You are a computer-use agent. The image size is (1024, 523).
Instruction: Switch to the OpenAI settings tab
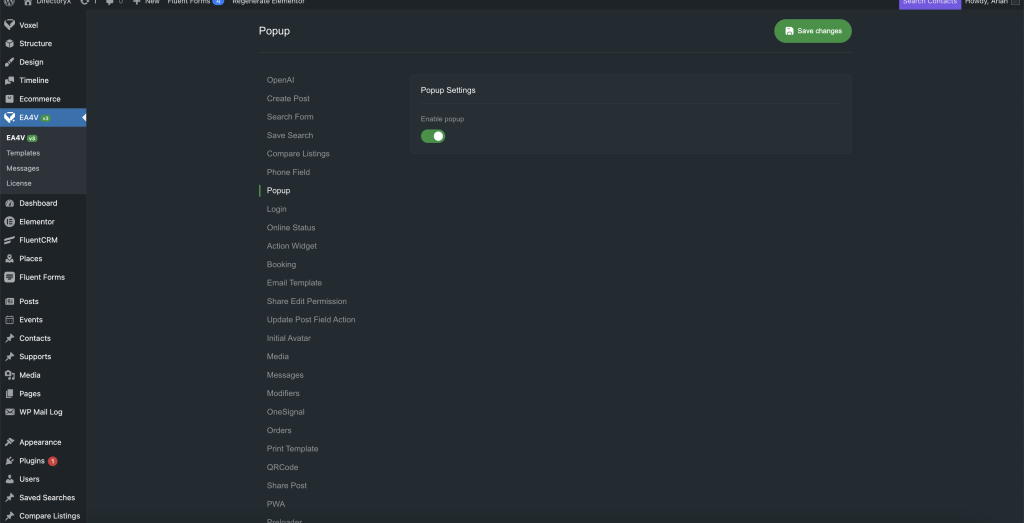pyautogui.click(x=280, y=80)
